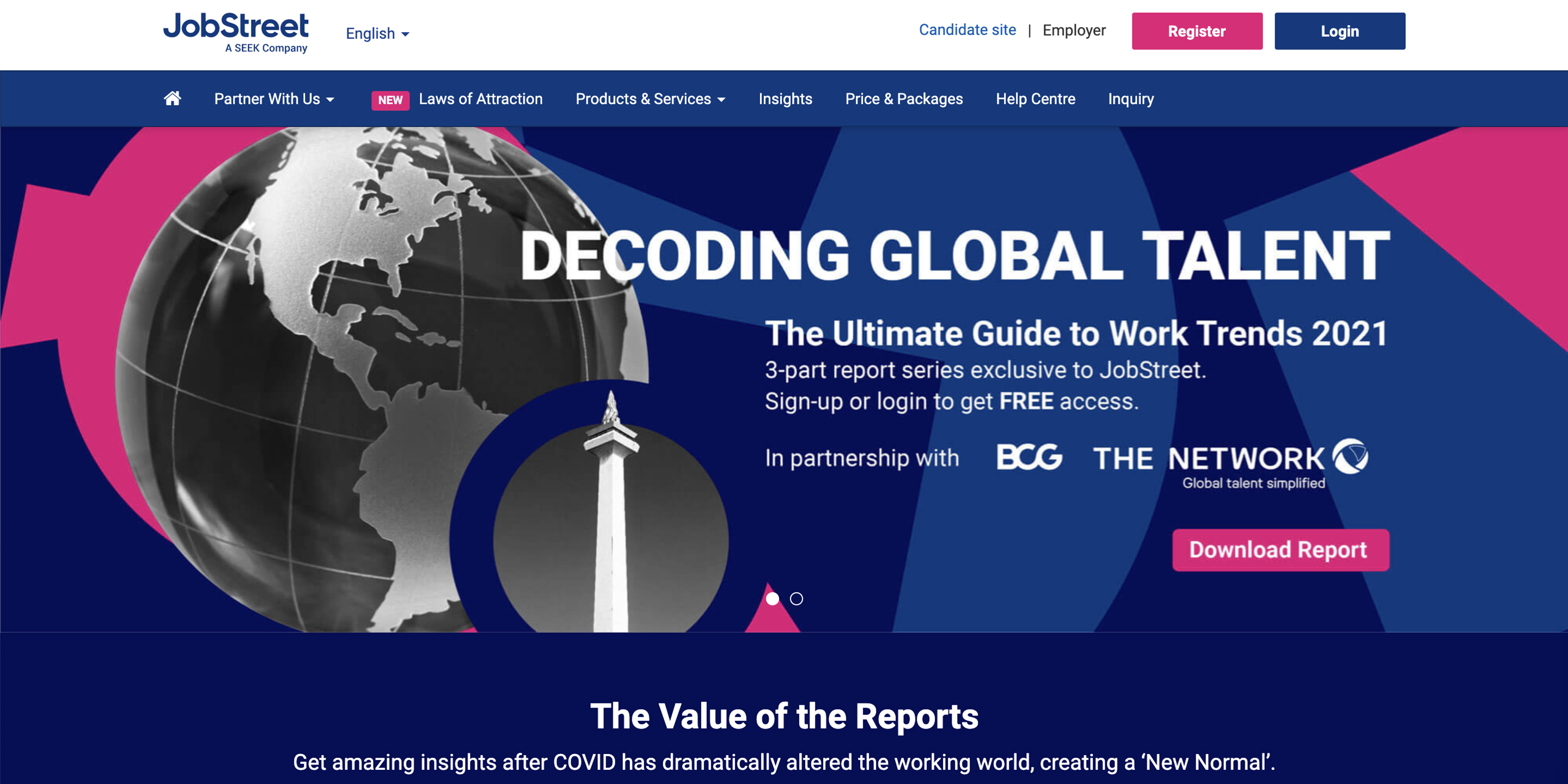Image resolution: width=1568 pixels, height=784 pixels.
Task: Open the English language dropdown
Action: pyautogui.click(x=377, y=33)
